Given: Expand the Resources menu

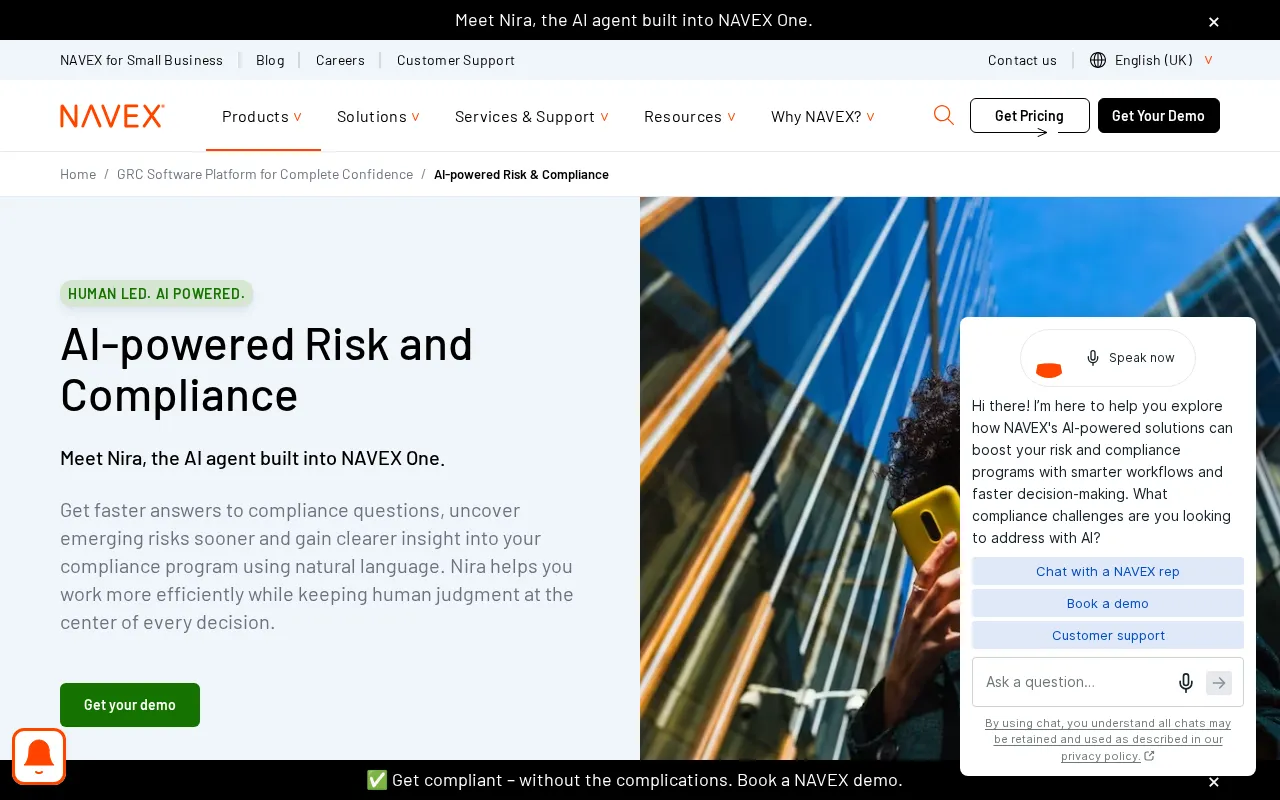Looking at the screenshot, I should coord(690,117).
